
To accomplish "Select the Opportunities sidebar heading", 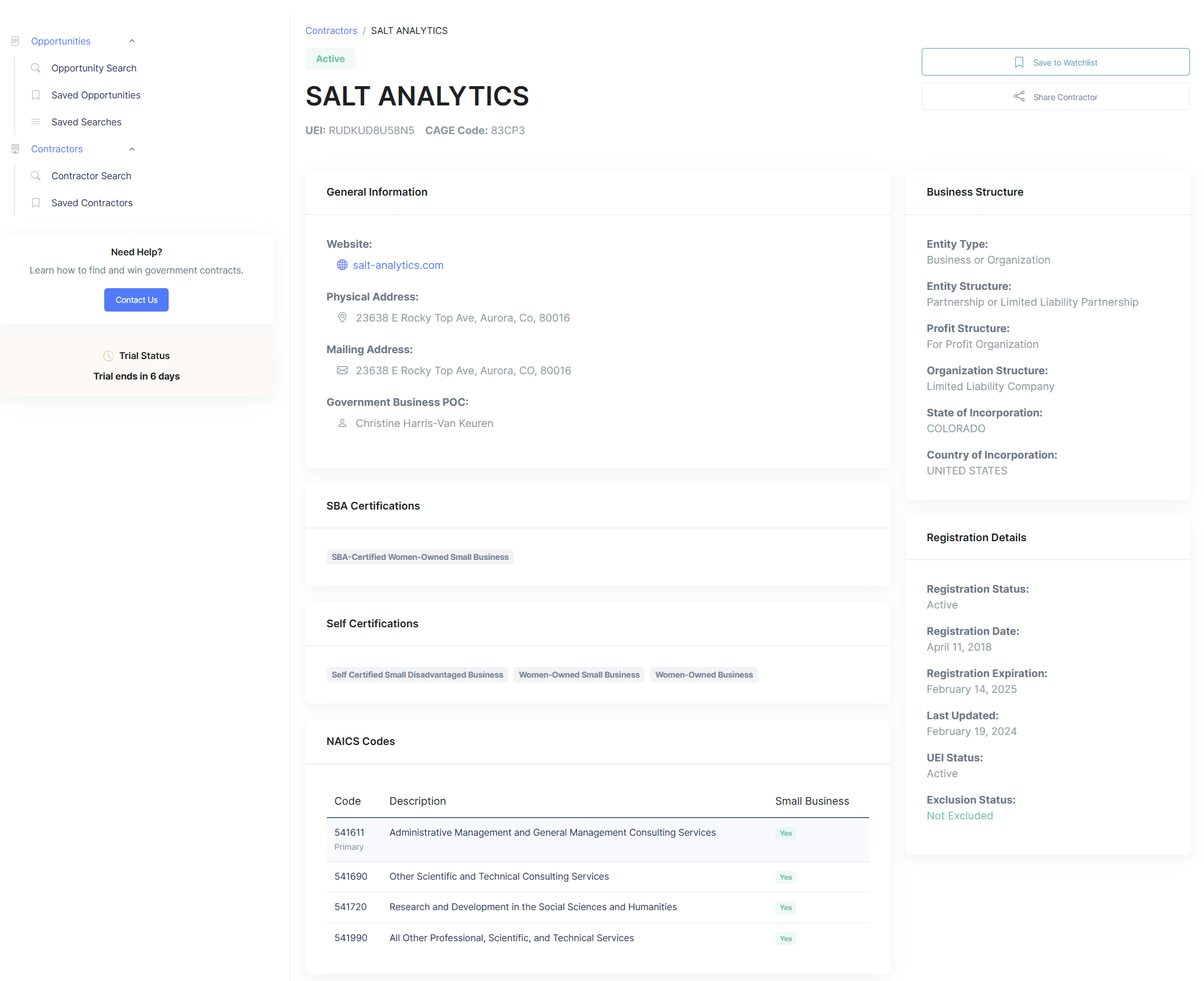I will click(61, 41).
